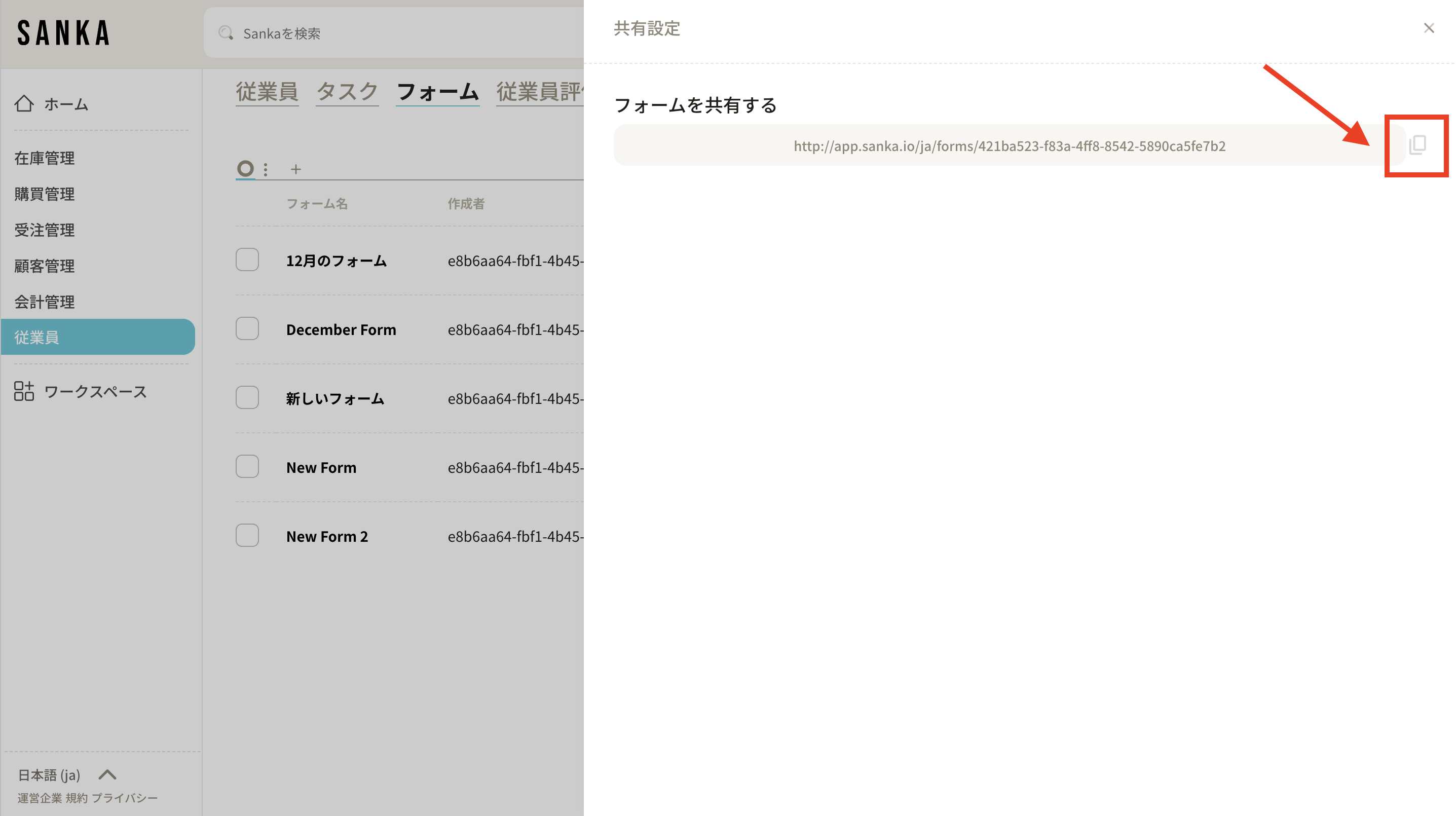Click the shared form URL text
The image size is (1456, 816).
click(1009, 146)
